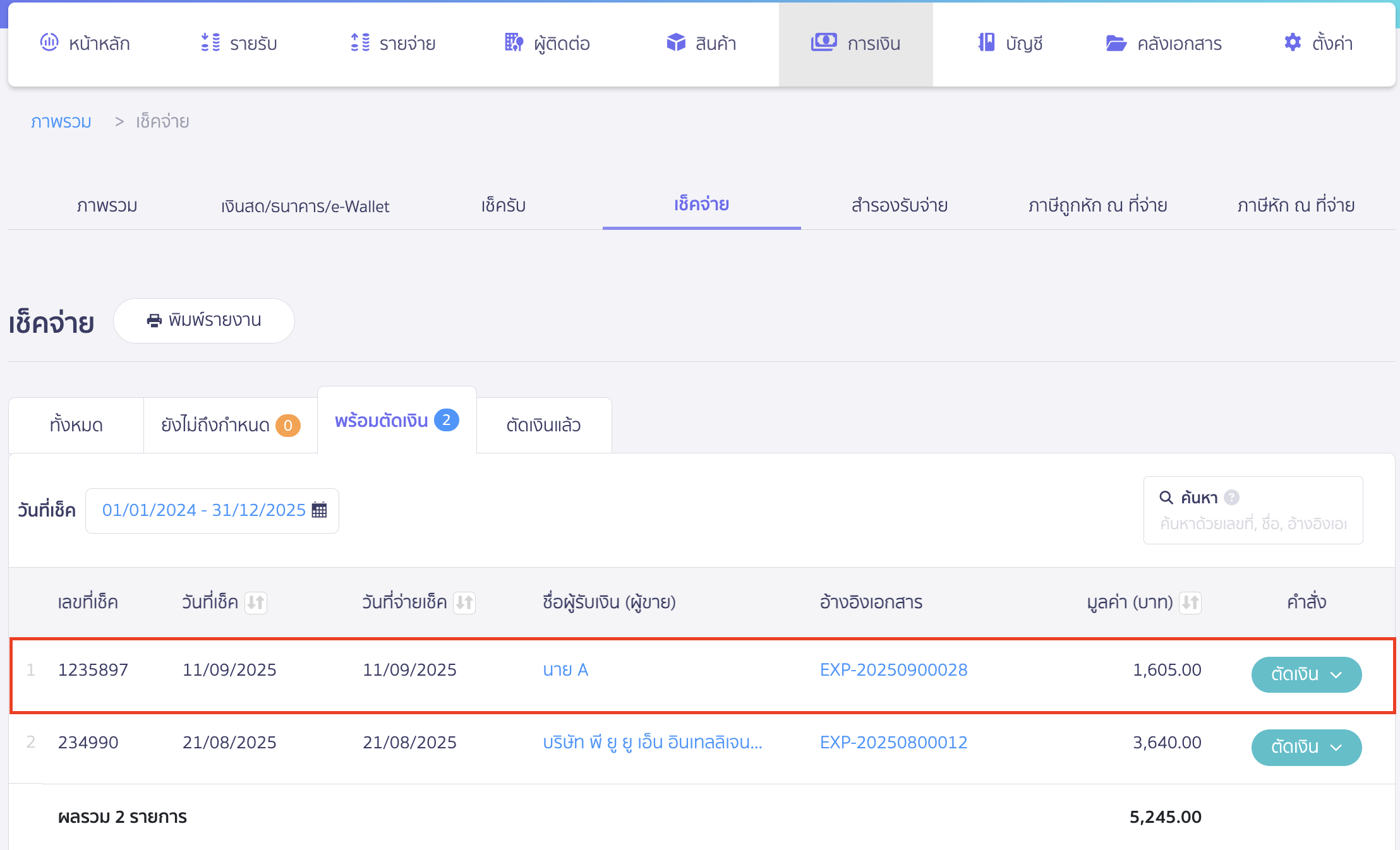Click the บัญชี ledger book icon
1400x850 pixels.
coord(986,42)
